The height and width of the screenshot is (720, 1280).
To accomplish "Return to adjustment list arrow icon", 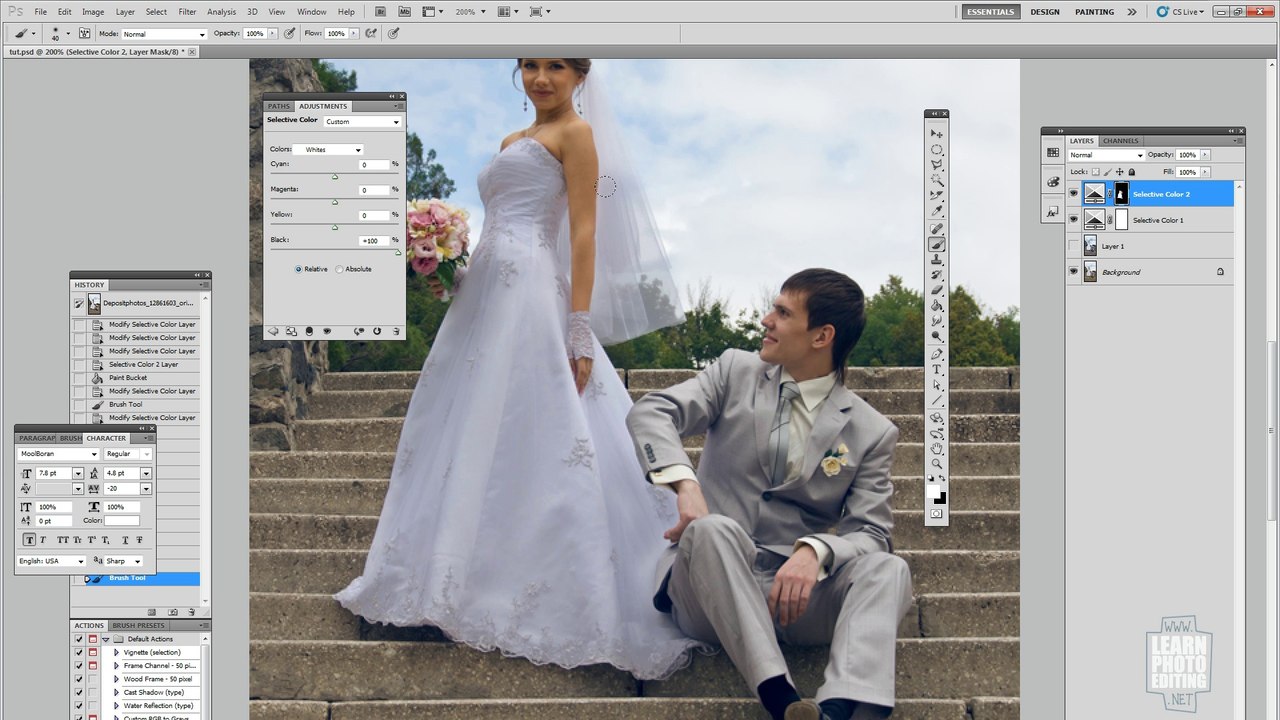I will pos(273,331).
